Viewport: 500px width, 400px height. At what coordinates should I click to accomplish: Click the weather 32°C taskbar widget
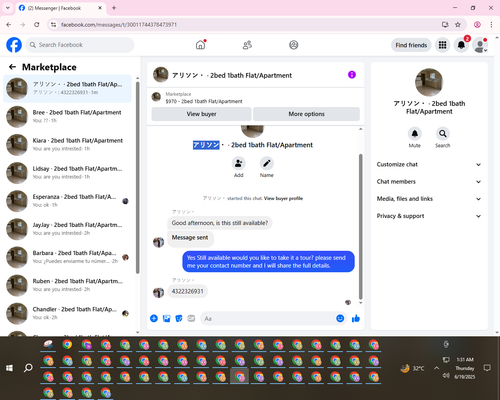coord(413,368)
